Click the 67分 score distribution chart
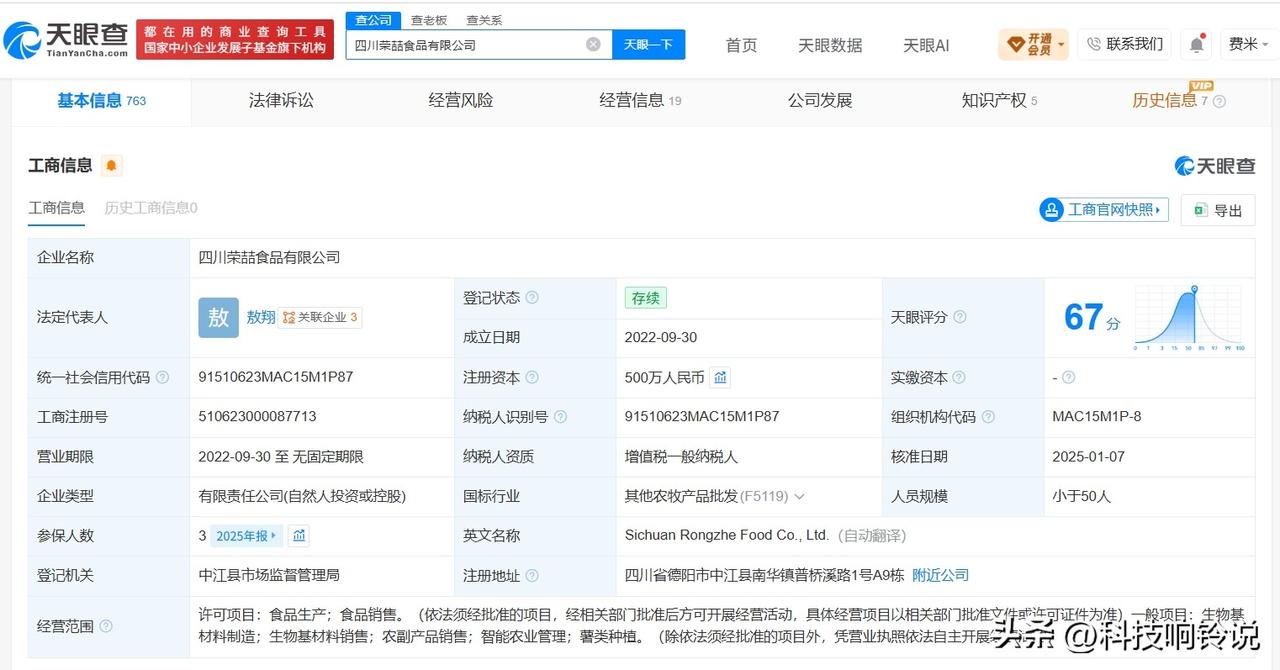 coord(1190,317)
